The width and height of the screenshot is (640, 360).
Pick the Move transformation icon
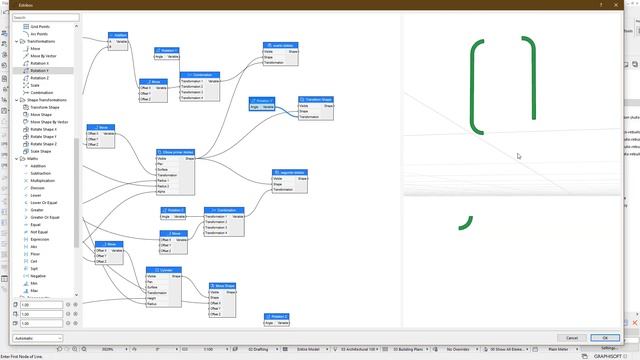point(26,49)
